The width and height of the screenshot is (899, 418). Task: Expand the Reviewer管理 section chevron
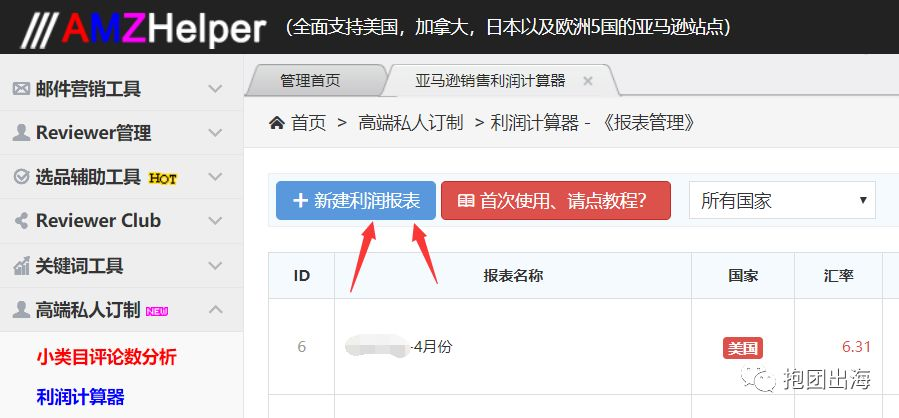pyautogui.click(x=215, y=133)
